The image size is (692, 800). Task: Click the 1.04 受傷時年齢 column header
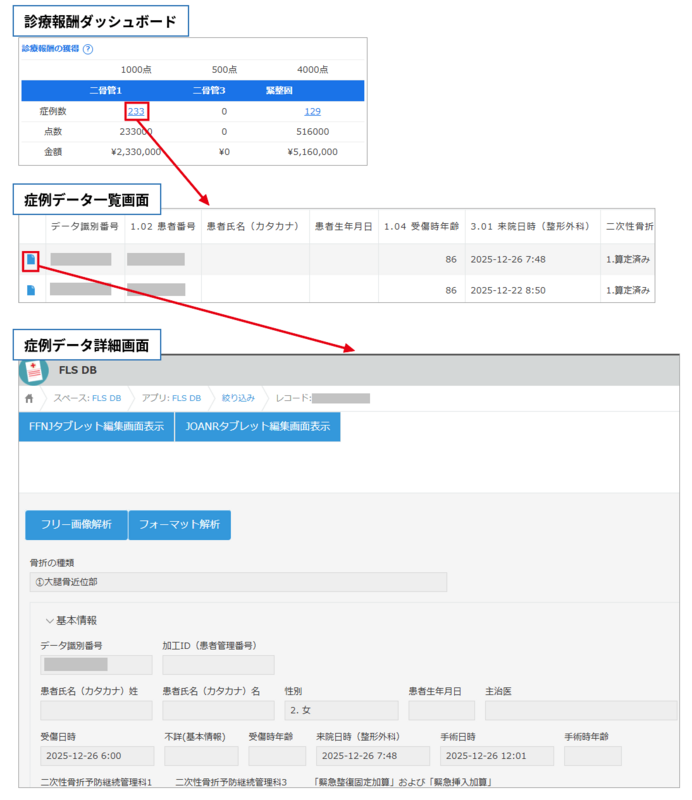(422, 226)
